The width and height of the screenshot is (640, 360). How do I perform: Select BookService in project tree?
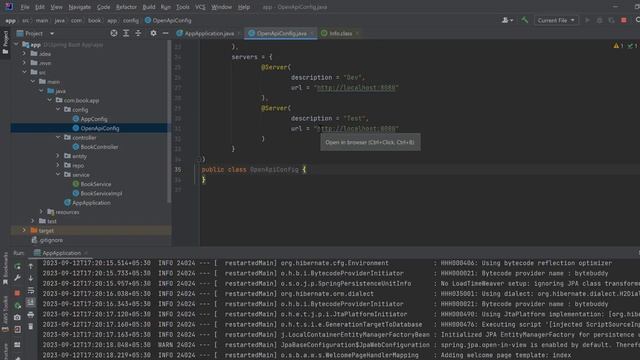click(96, 184)
